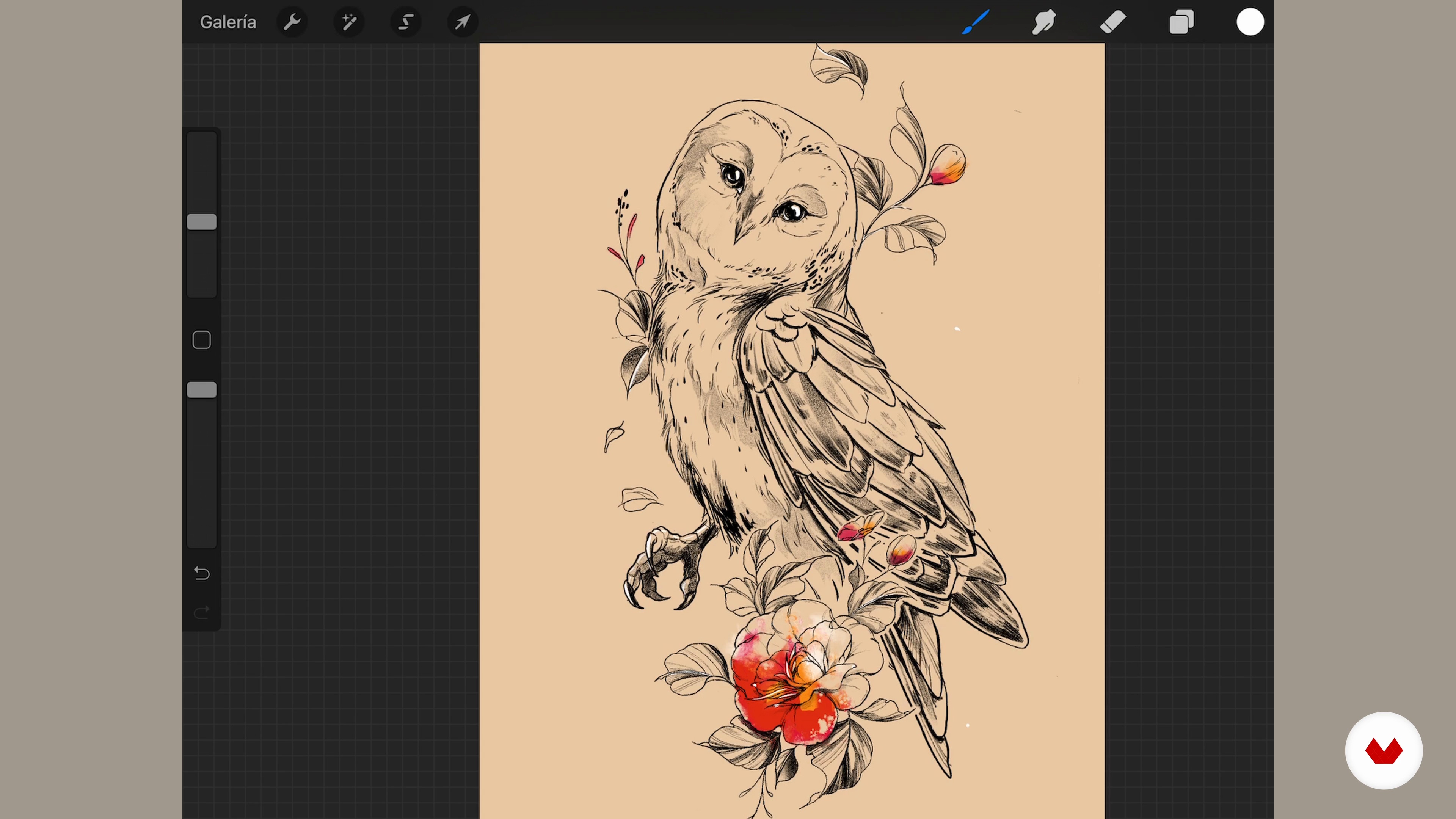This screenshot has width=1456, height=819.
Task: Select the Smudge finger tool
Action: 1044,22
